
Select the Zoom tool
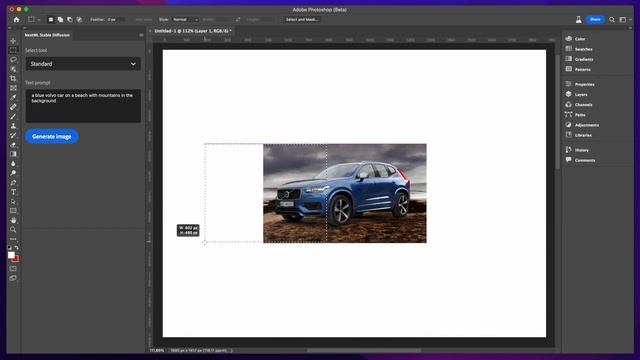pyautogui.click(x=13, y=229)
